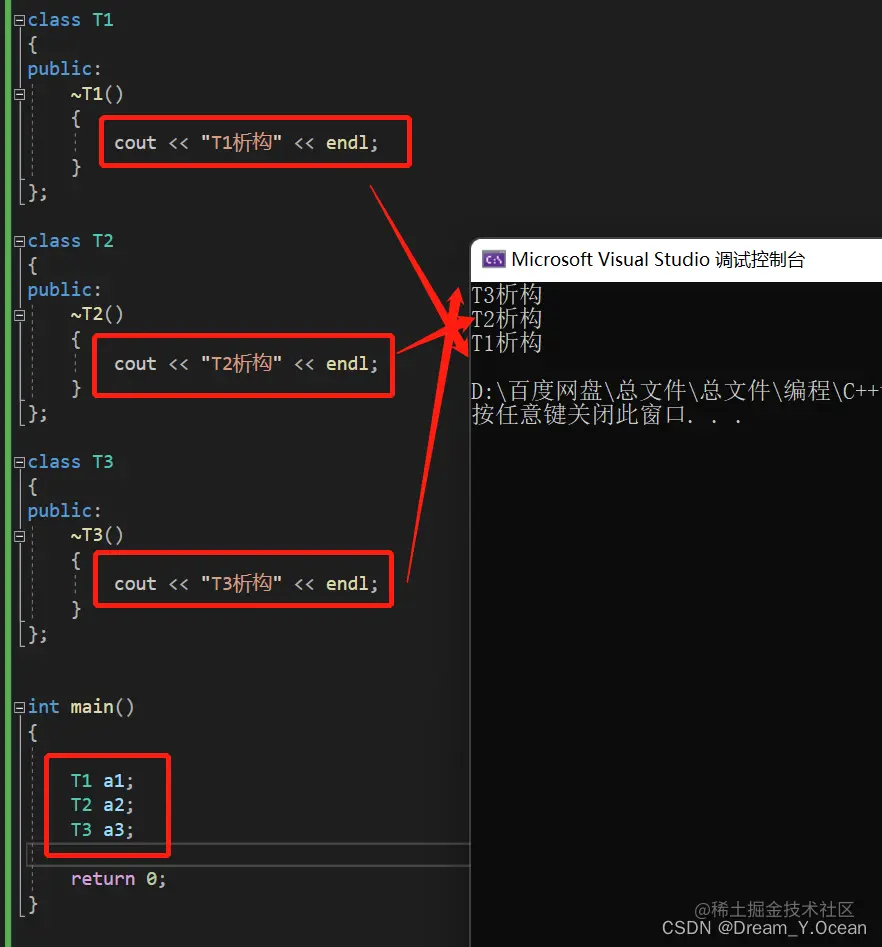Image resolution: width=882 pixels, height=947 pixels.
Task: Click the 'T1 a1;' declaration line
Action: pyautogui.click(x=102, y=781)
